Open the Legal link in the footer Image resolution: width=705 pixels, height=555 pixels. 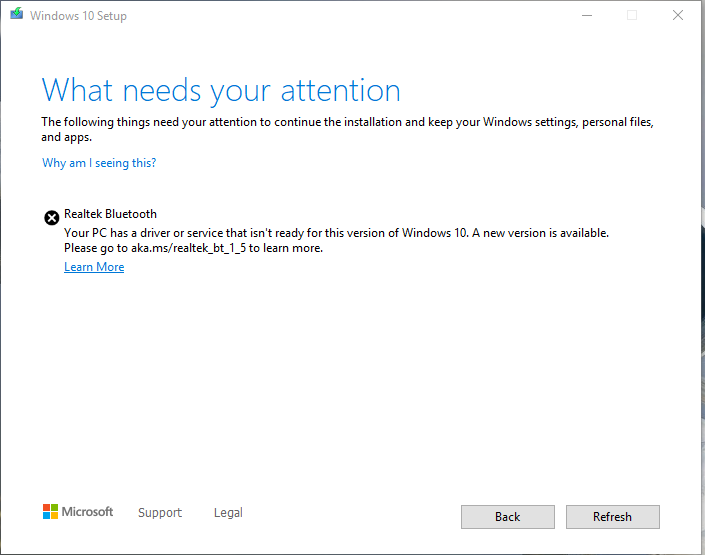point(228,512)
